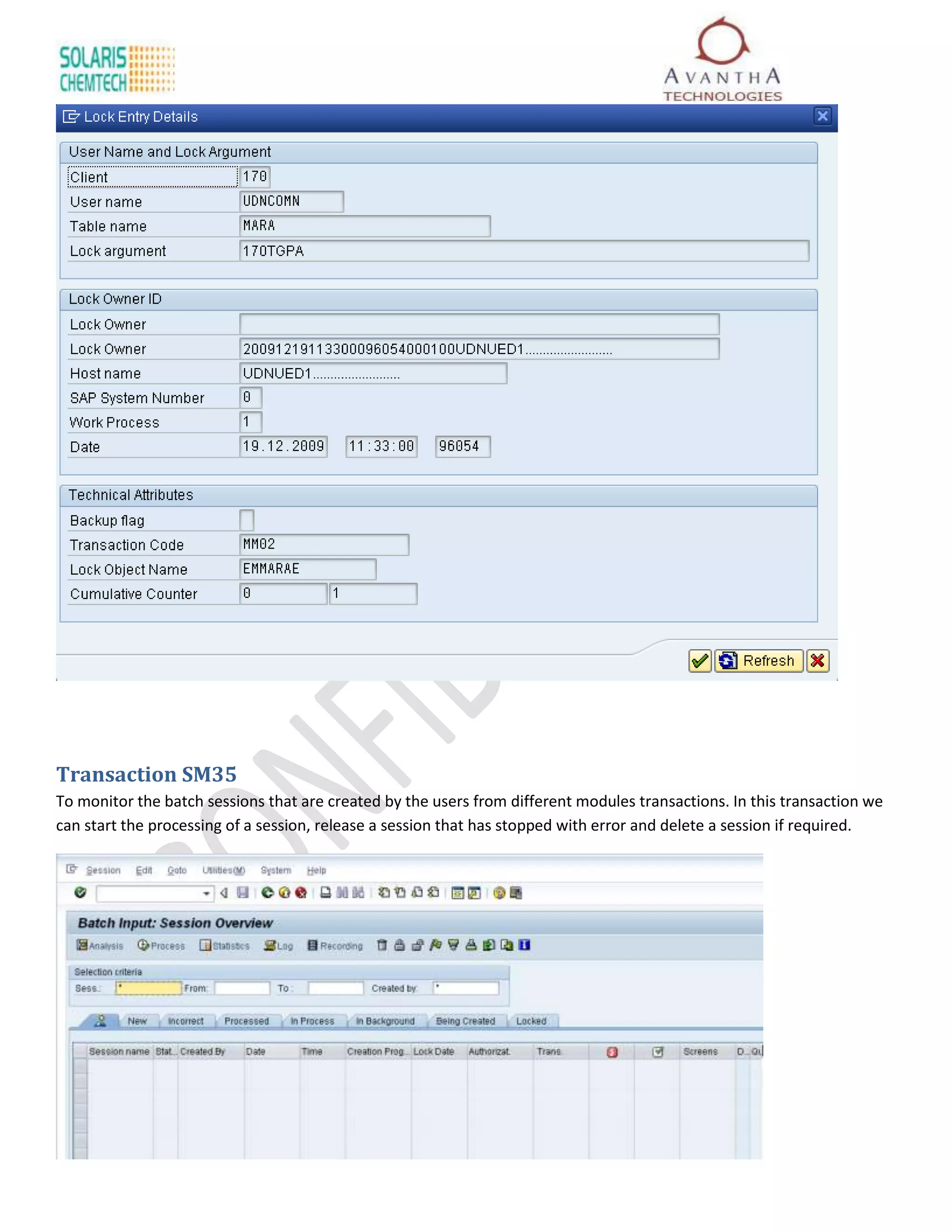
Task: Click the Customize Local Layout icon
Action: (516, 893)
